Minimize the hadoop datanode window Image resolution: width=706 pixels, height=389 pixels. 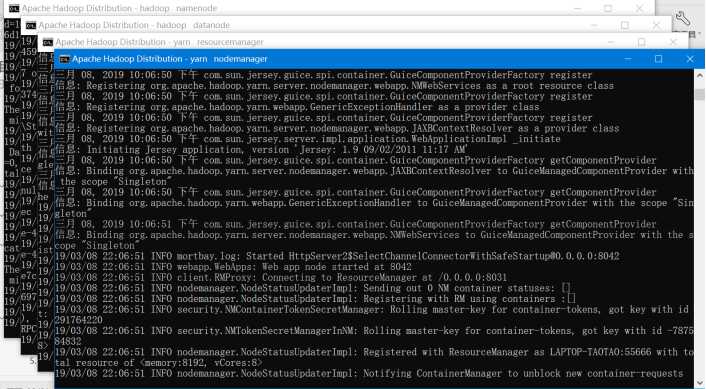pos(594,26)
